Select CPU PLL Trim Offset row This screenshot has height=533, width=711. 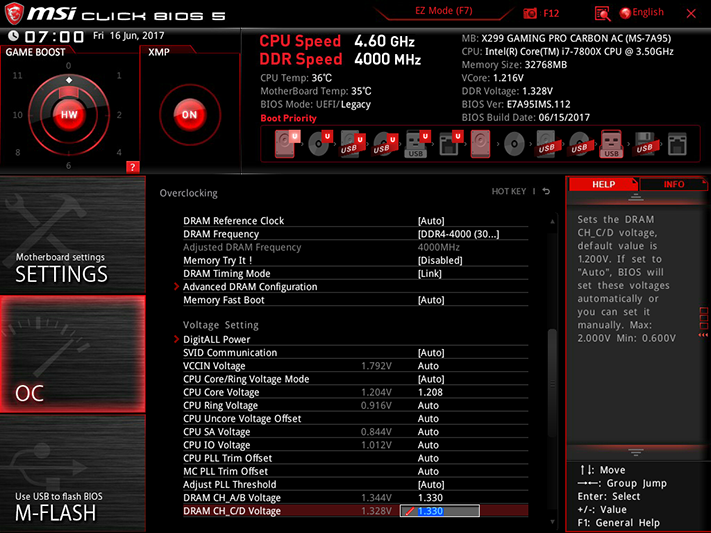point(356,458)
